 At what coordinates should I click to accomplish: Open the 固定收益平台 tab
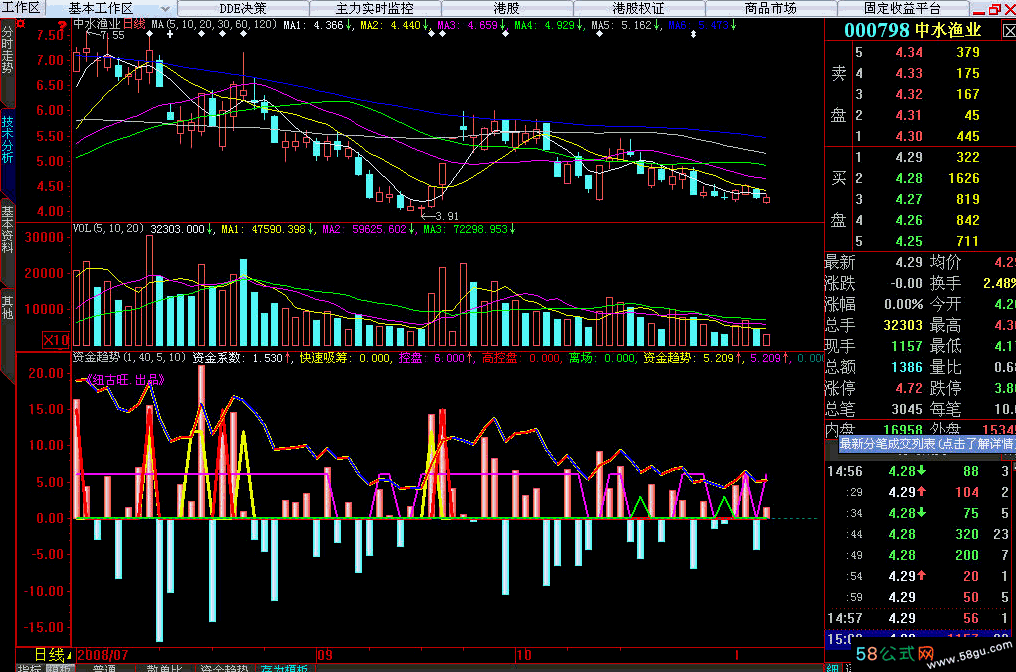[x=903, y=8]
